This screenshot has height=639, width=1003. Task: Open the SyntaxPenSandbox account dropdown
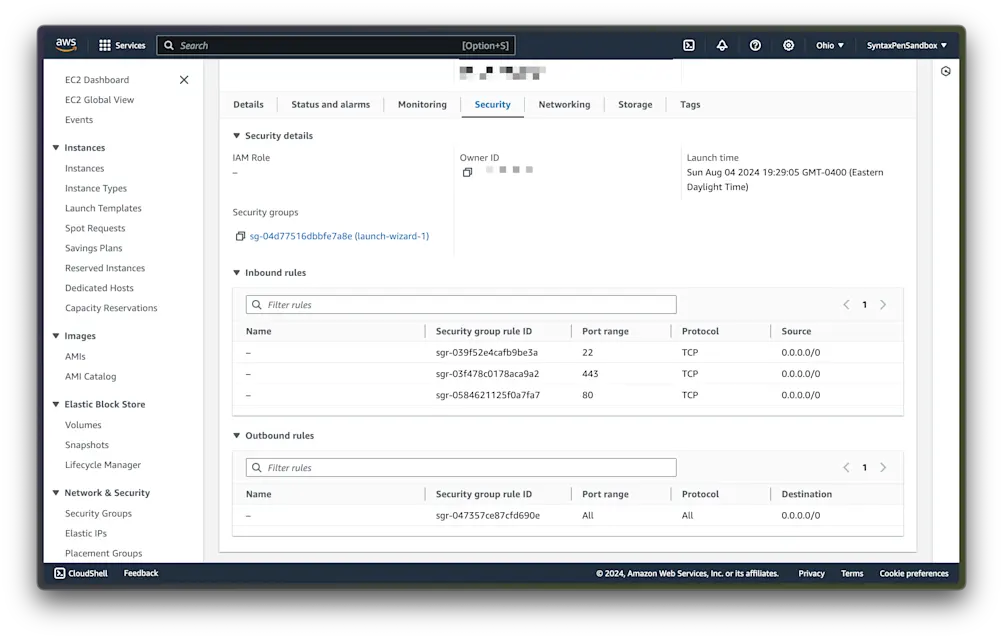click(906, 45)
